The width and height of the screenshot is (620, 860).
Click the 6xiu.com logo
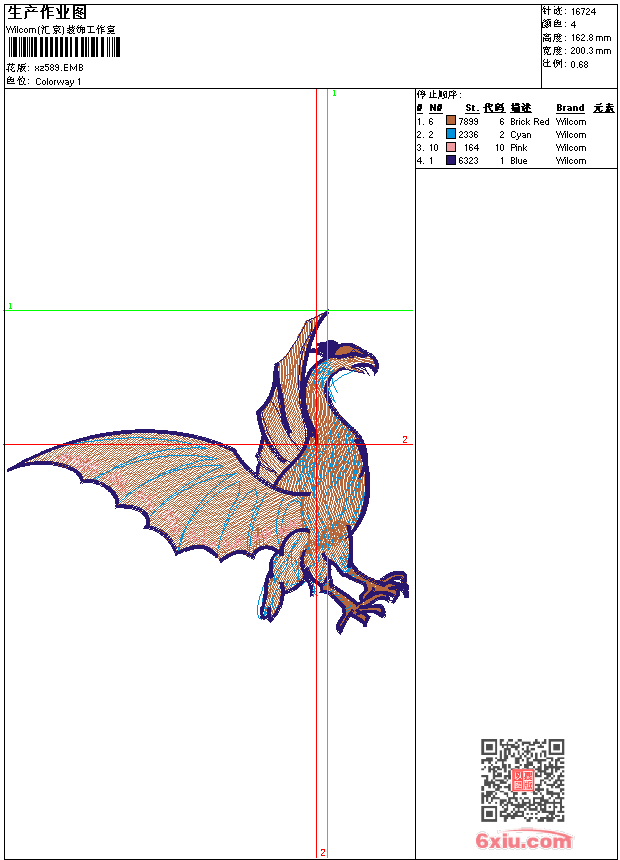(523, 840)
